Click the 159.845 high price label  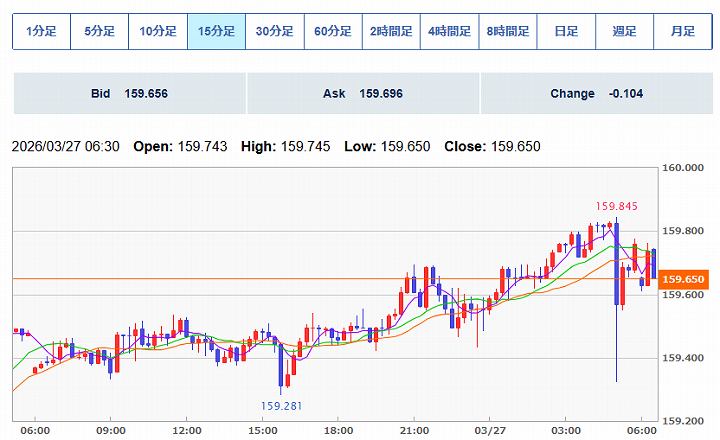point(616,207)
